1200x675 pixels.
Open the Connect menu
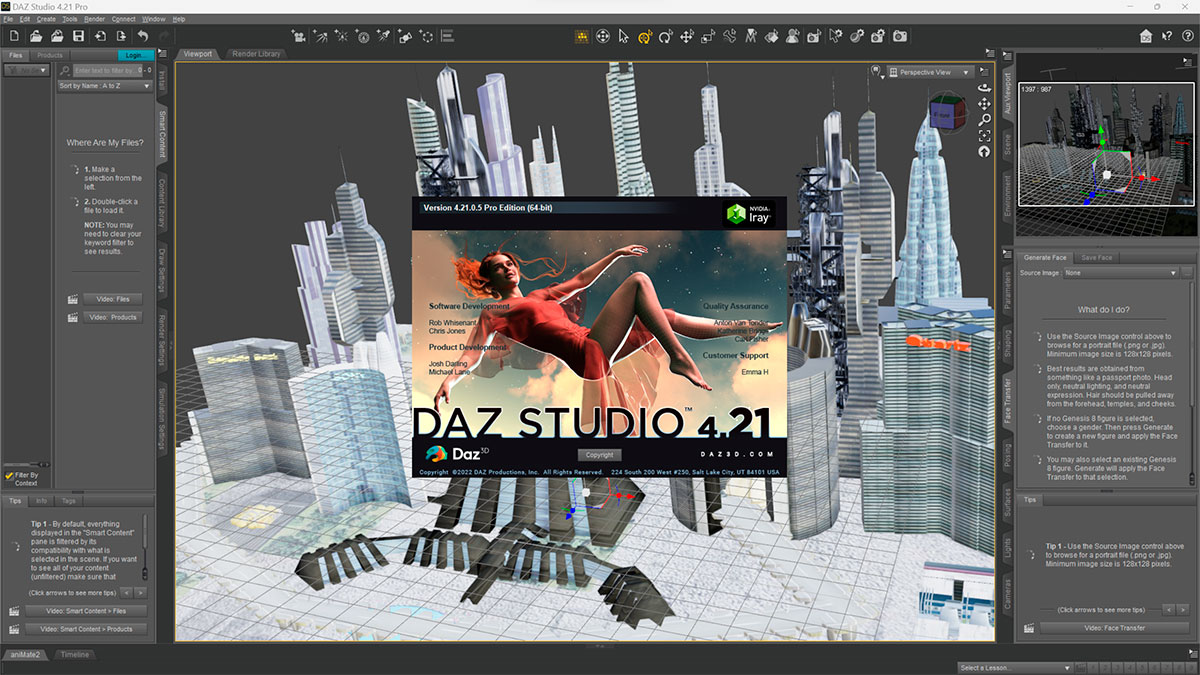pyautogui.click(x=124, y=19)
